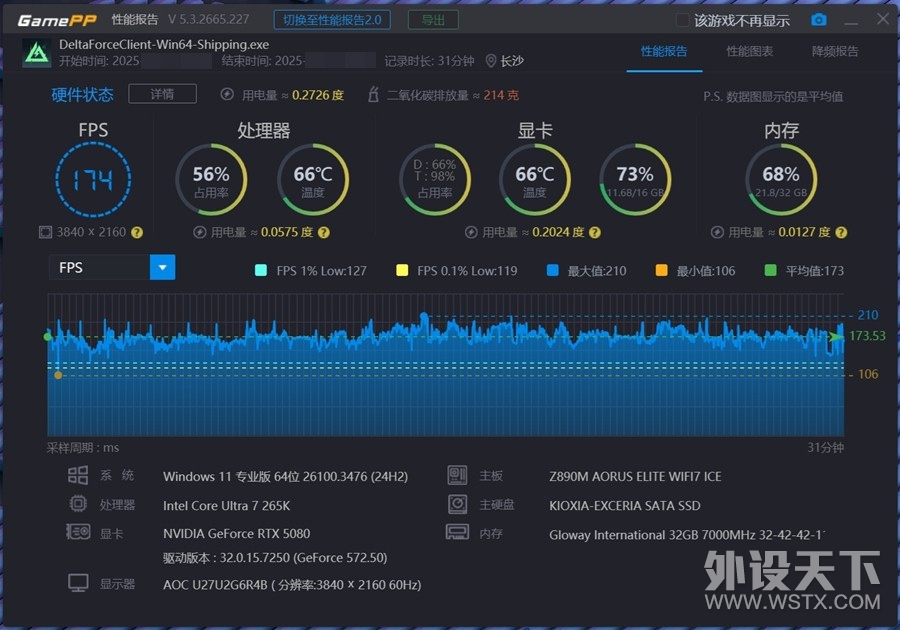
Task: Click the blue 最大值 swatch
Action: (553, 270)
